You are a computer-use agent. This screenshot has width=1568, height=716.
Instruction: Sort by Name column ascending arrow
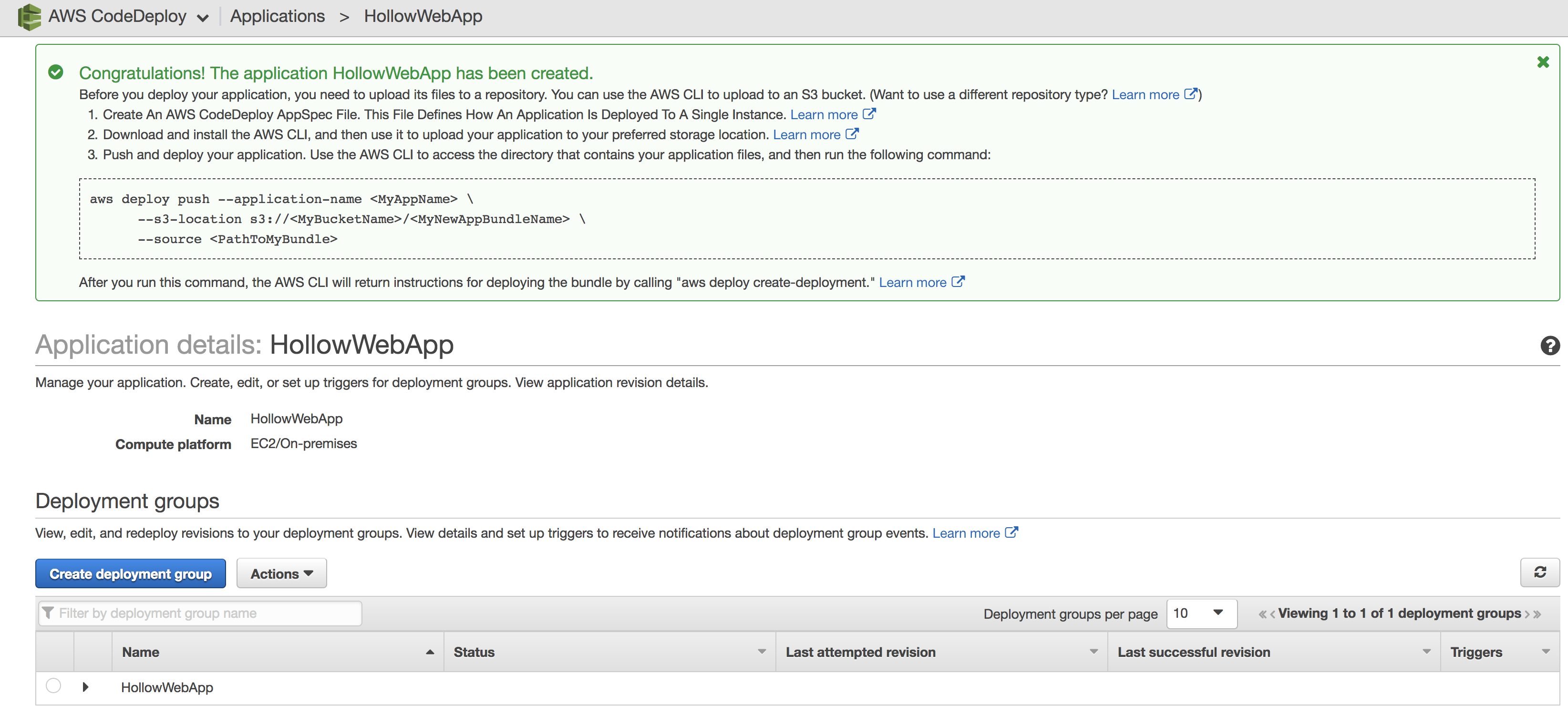pos(430,652)
